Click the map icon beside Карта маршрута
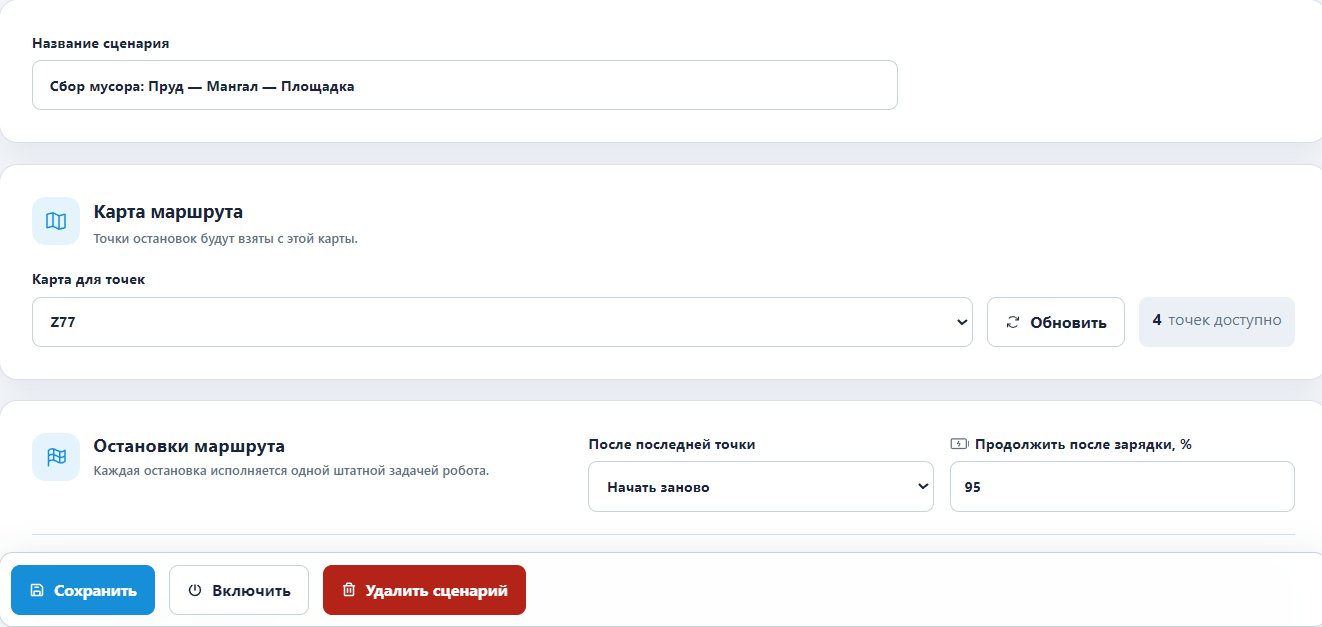This screenshot has height=627, width=1322. (56, 221)
